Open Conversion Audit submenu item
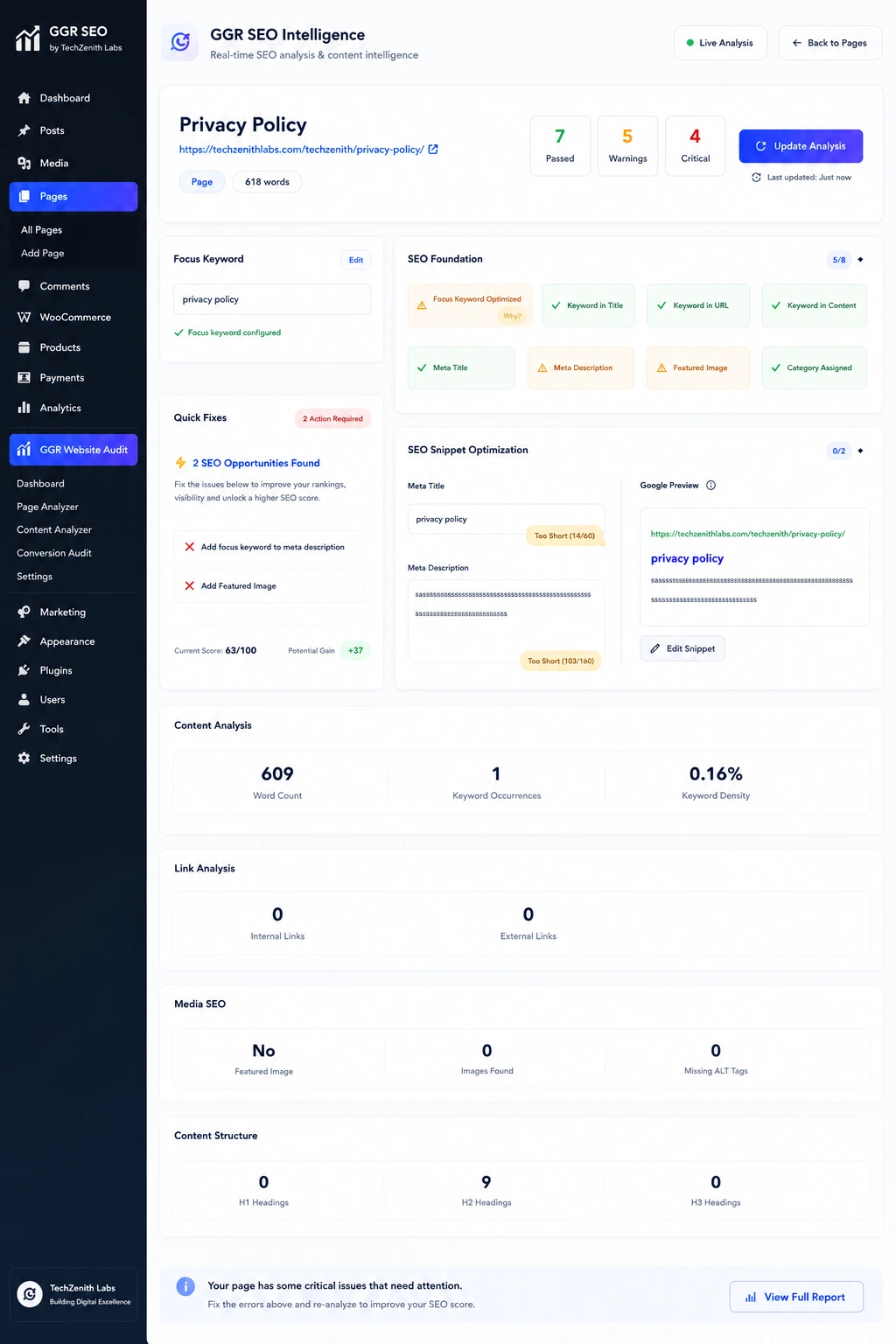The height and width of the screenshot is (1344, 896). click(54, 553)
